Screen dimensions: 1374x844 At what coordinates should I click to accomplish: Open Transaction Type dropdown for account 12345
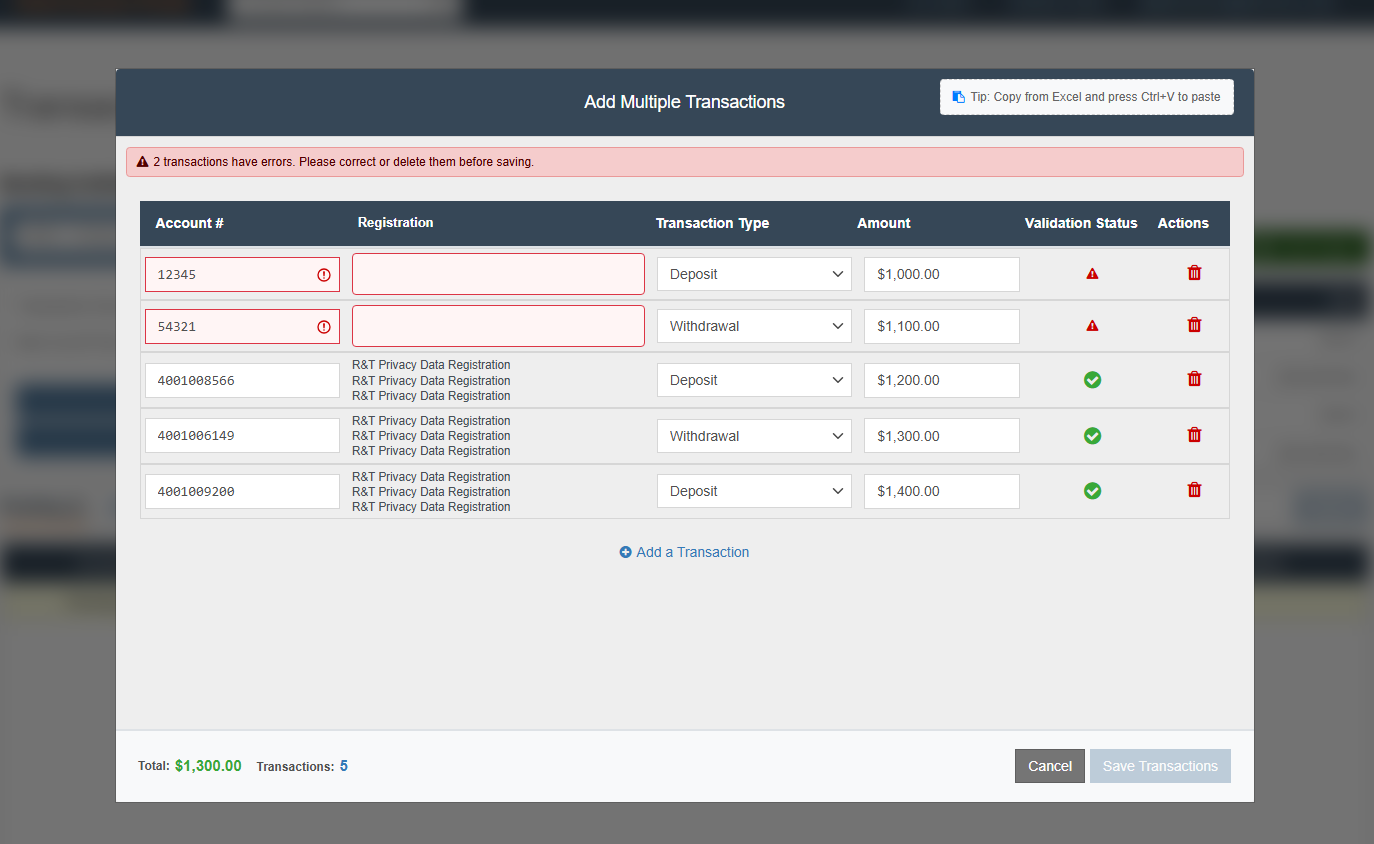click(x=754, y=274)
